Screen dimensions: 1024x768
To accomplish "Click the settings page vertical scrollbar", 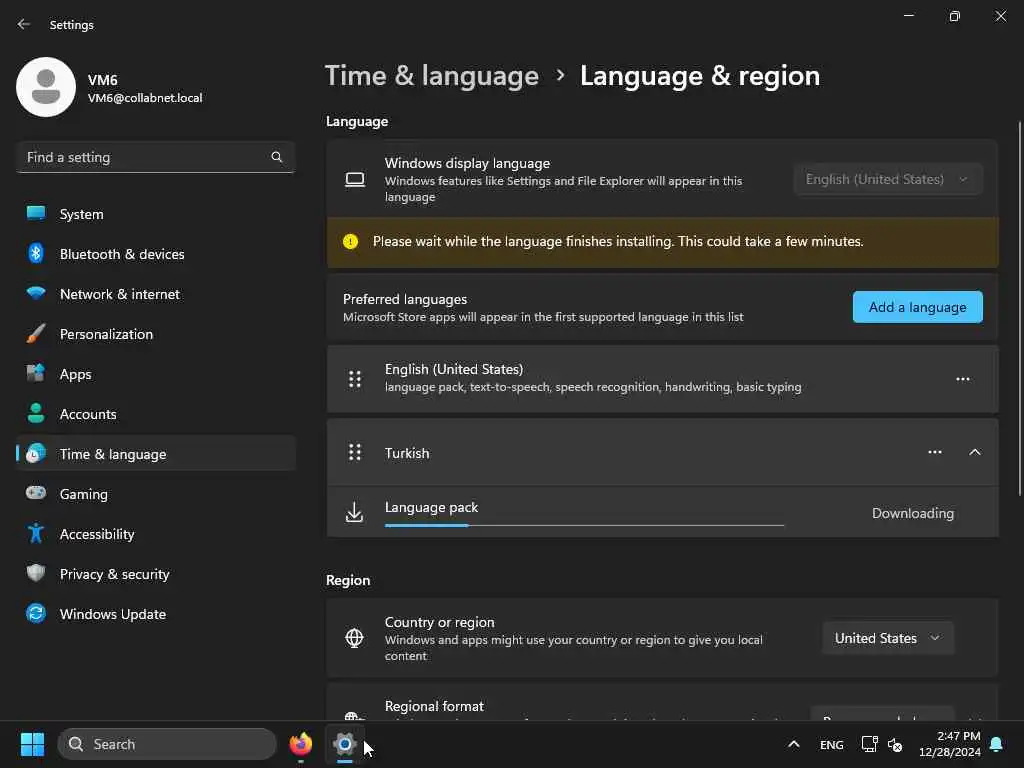I will tap(1019, 308).
